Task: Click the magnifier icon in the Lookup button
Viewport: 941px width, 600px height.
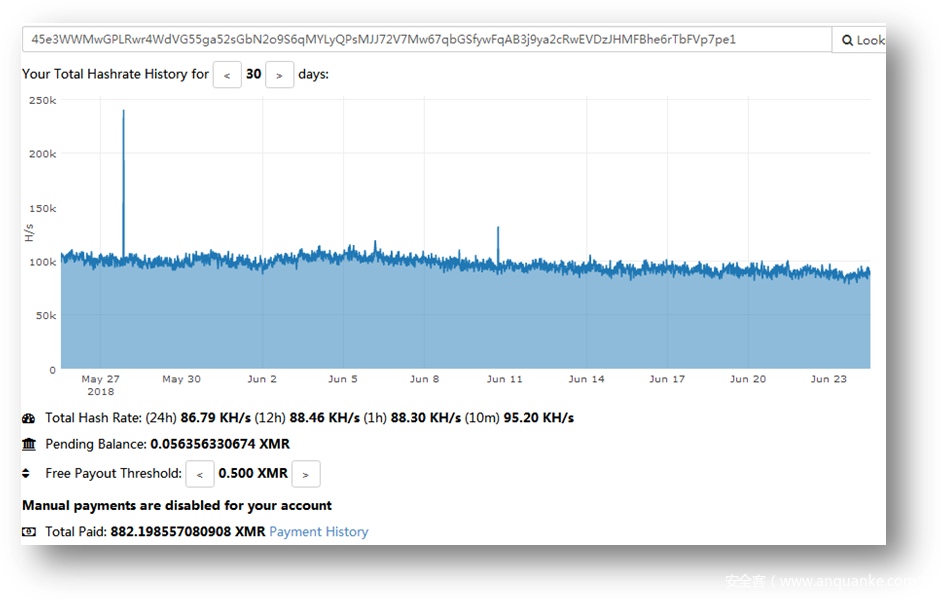Action: (847, 40)
